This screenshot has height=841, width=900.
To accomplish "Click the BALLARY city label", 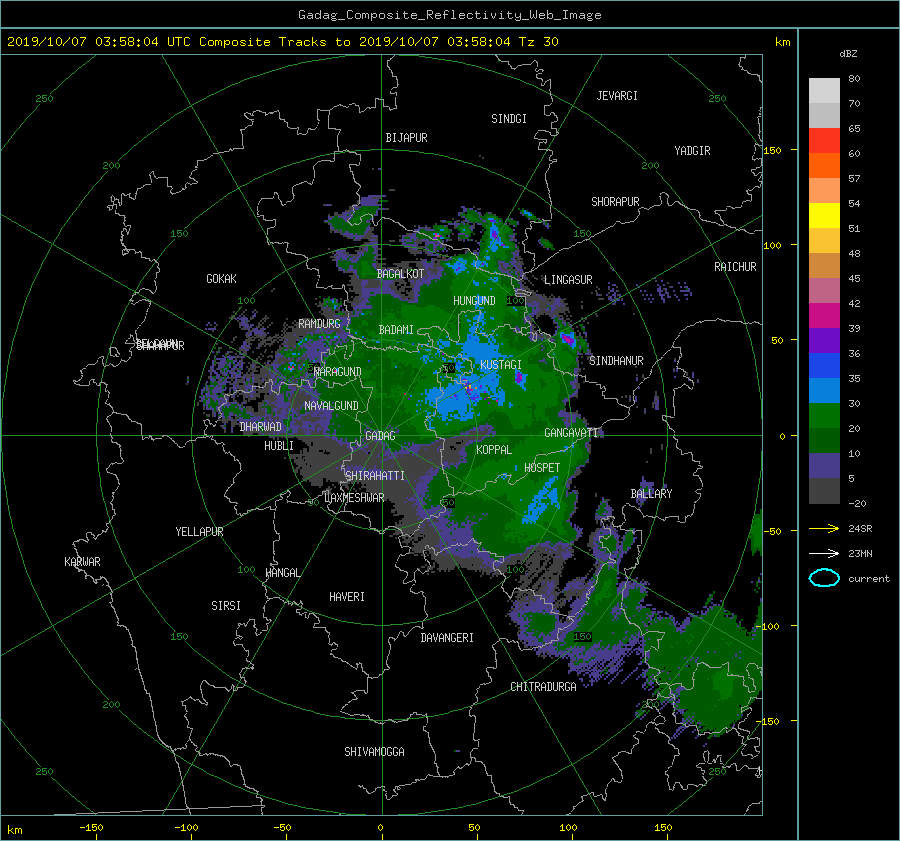I will point(651,494).
